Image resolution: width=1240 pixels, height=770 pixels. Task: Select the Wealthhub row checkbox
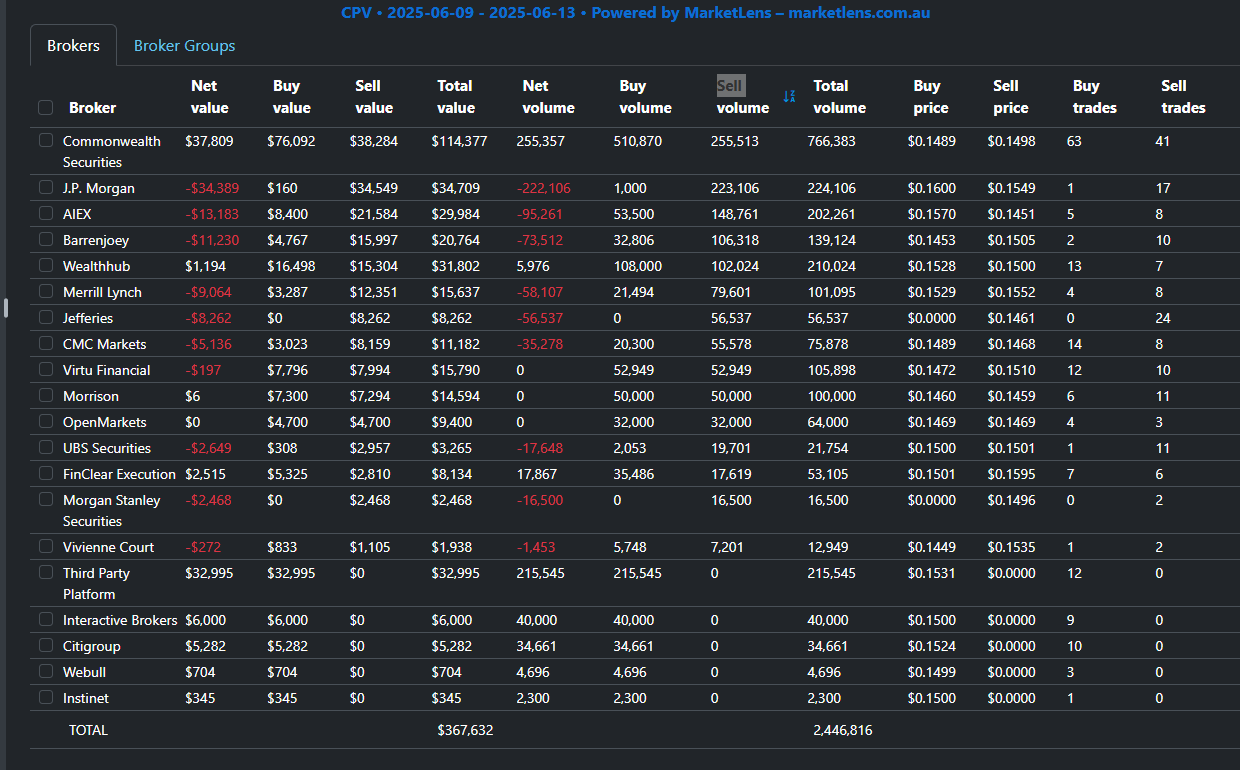coord(45,265)
